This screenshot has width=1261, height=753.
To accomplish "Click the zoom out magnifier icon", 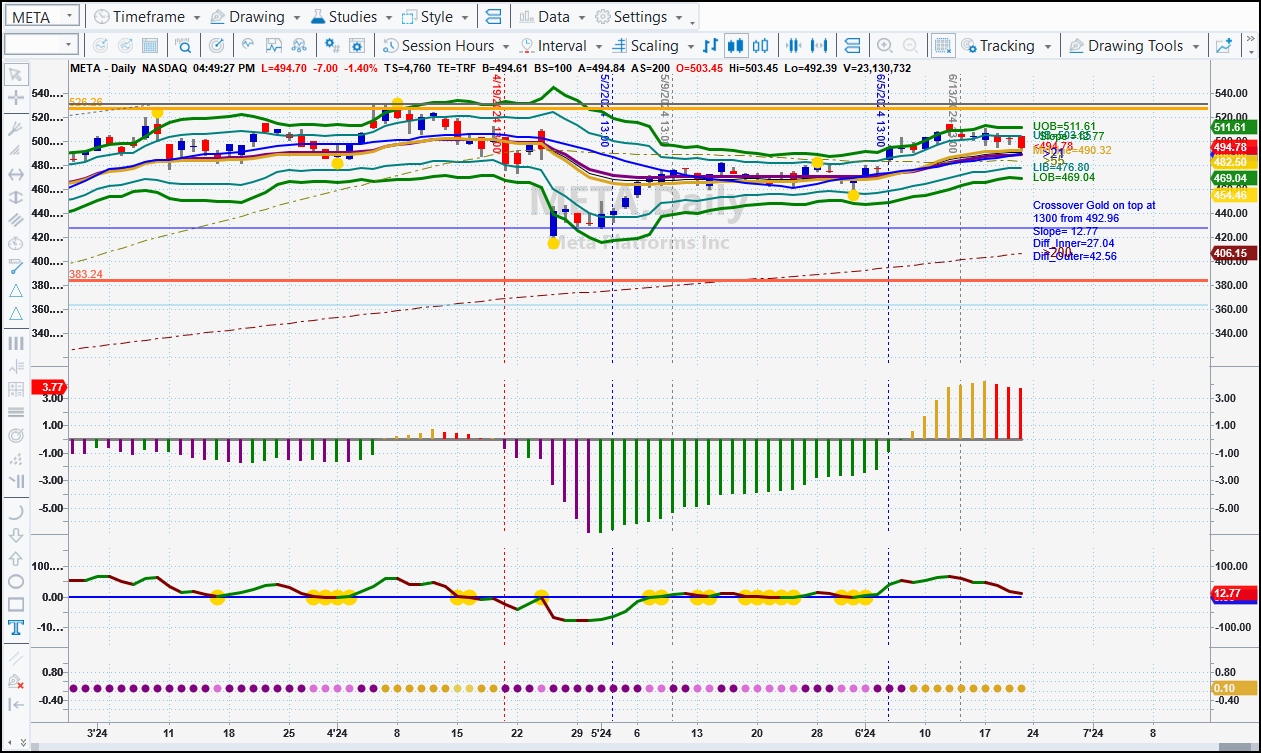I will coord(910,45).
